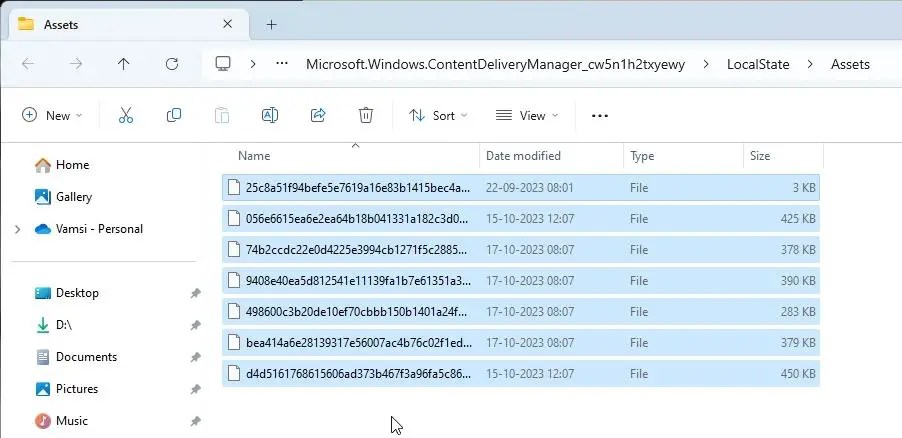Viewport: 902px width, 438px height.
Task: Refresh the current folder view
Action: 171,64
